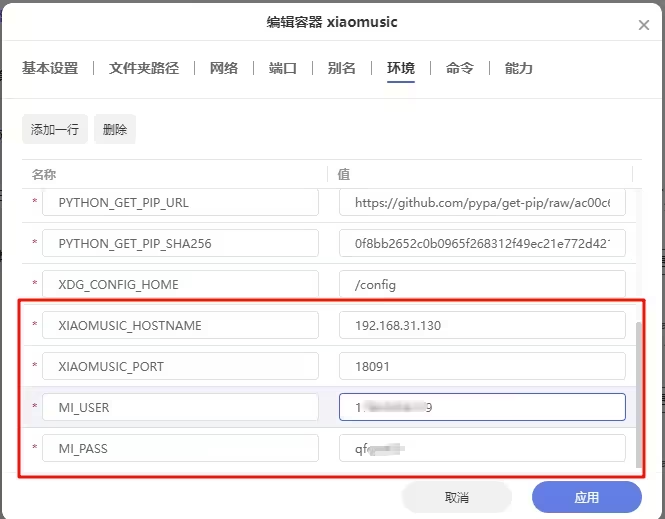Click the 名称 column header
The height and width of the screenshot is (519, 665).
click(x=44, y=174)
